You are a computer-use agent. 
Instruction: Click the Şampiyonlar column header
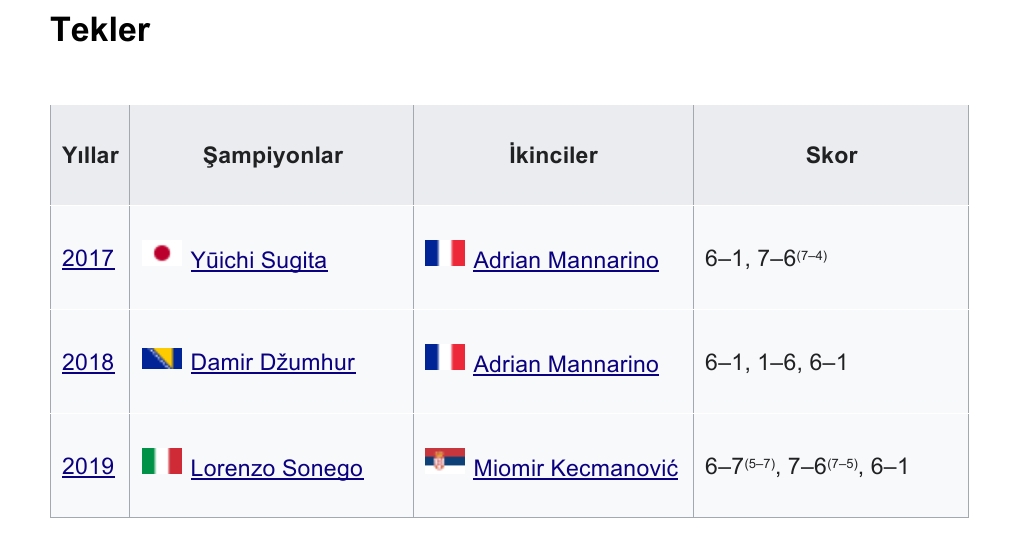(x=272, y=156)
